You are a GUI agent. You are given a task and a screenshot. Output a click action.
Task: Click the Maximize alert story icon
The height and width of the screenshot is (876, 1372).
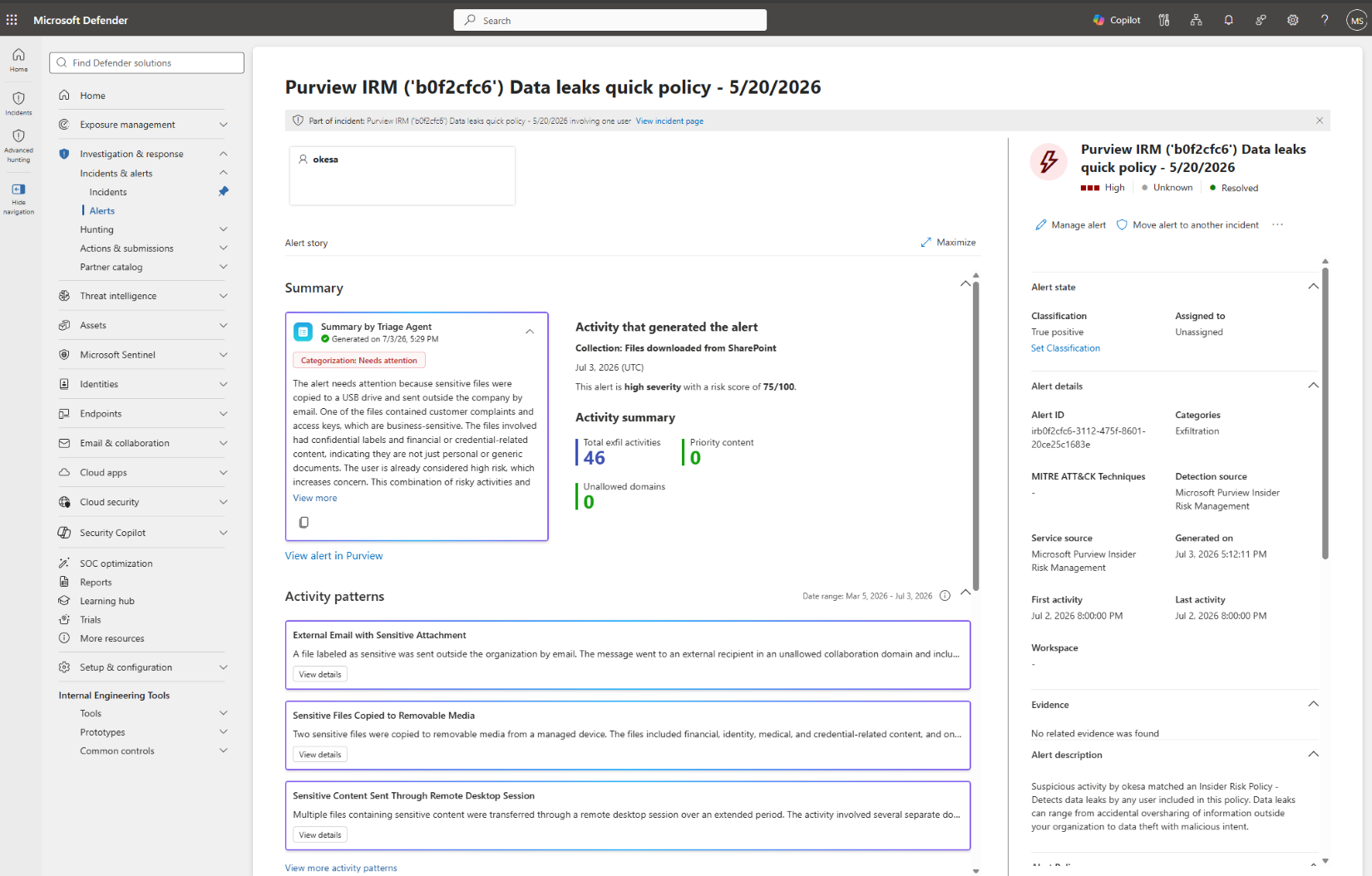pyautogui.click(x=926, y=243)
